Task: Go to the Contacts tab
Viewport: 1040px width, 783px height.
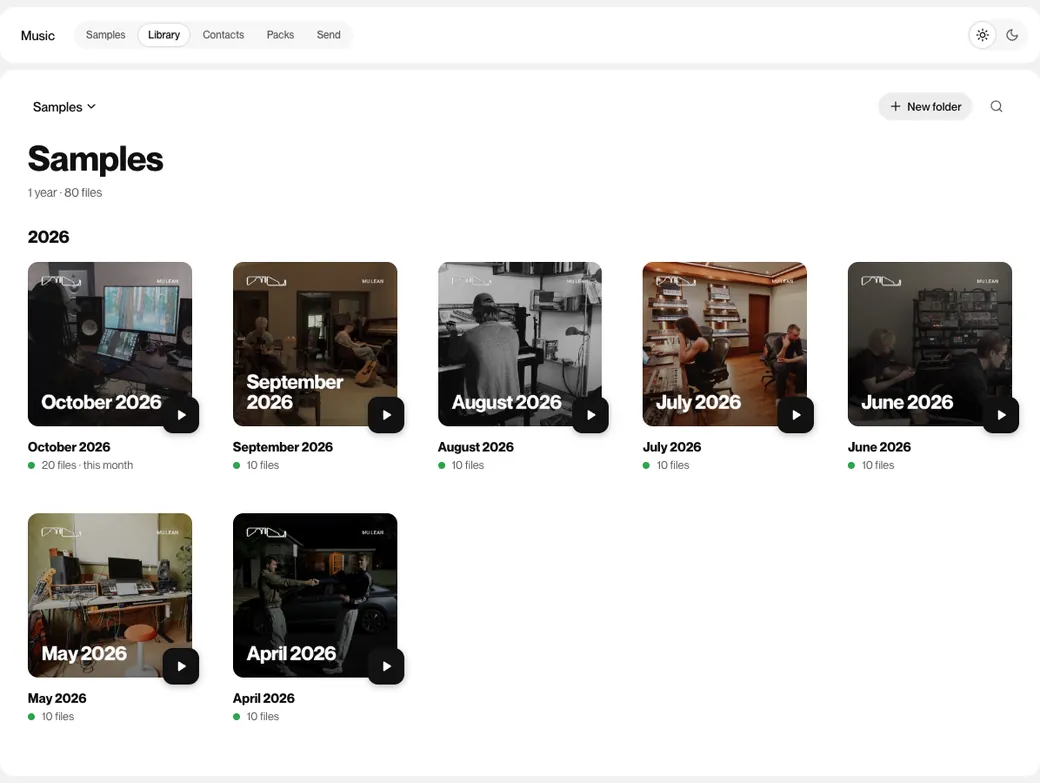Action: [x=223, y=35]
